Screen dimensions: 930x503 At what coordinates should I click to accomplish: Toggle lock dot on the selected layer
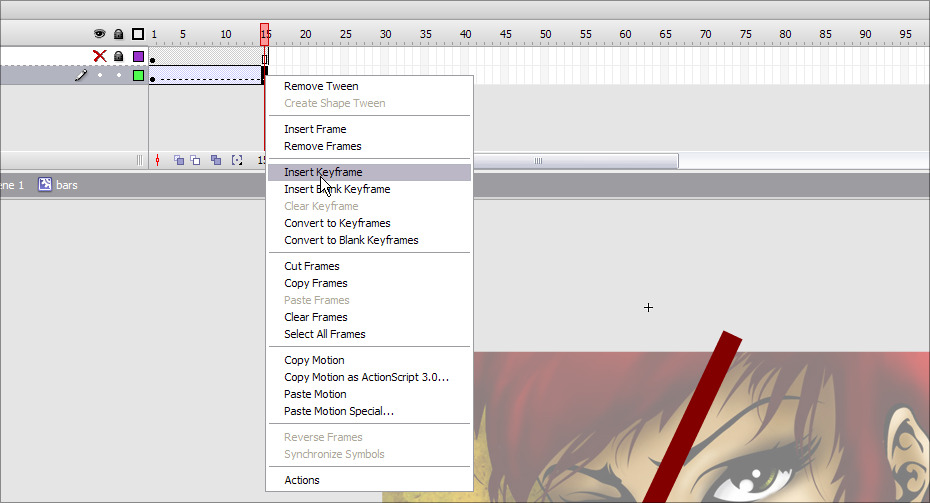pyautogui.click(x=119, y=75)
